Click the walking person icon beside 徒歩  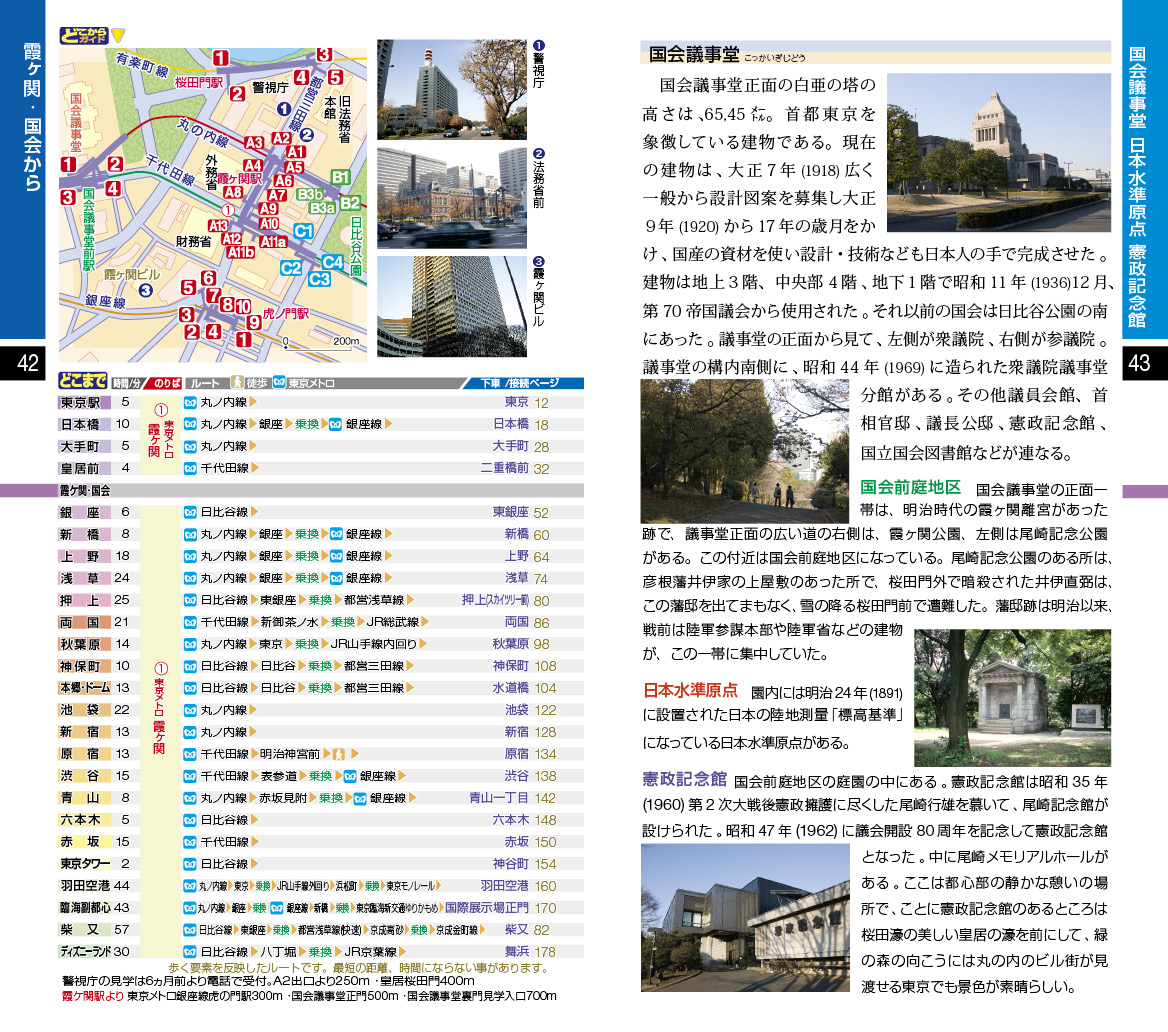(238, 383)
